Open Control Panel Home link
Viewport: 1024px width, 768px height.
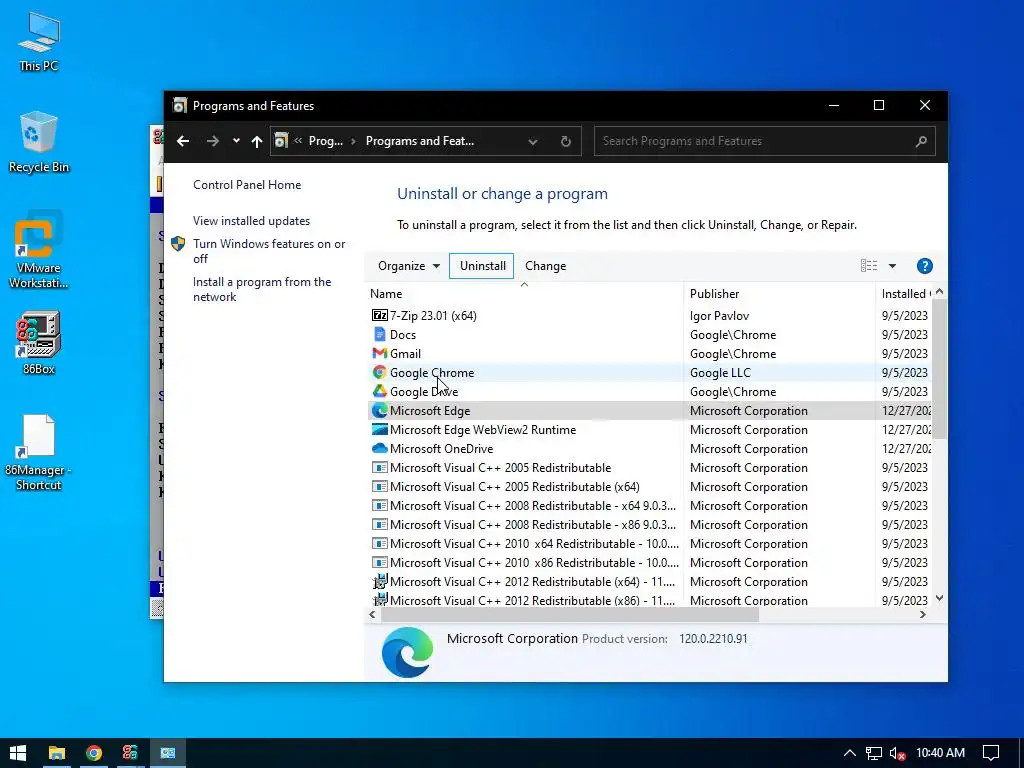[x=247, y=185]
